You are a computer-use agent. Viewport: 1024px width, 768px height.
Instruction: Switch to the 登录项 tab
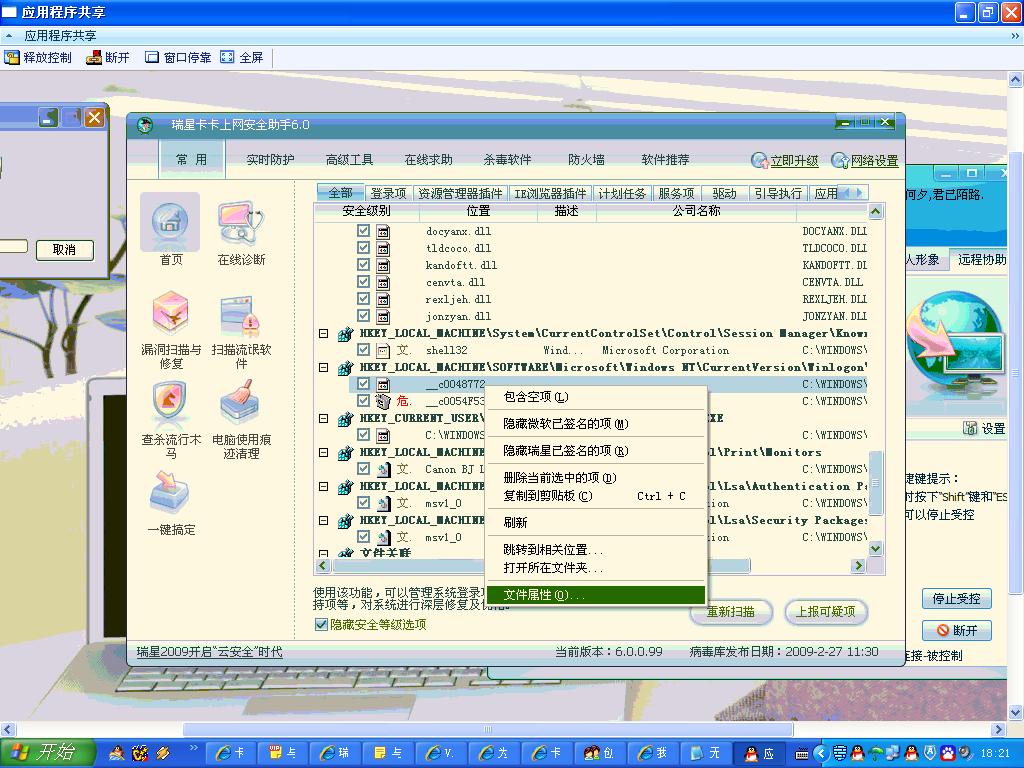(388, 193)
